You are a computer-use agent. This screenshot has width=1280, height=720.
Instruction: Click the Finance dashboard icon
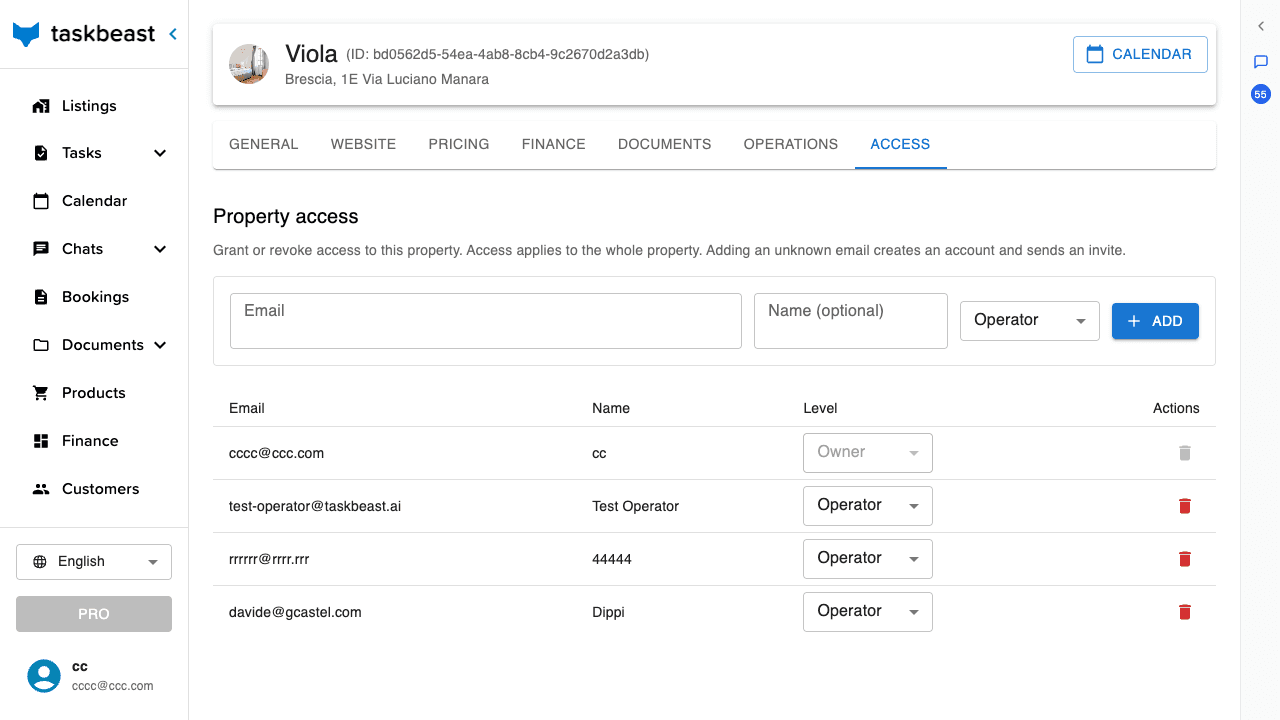[x=41, y=441]
